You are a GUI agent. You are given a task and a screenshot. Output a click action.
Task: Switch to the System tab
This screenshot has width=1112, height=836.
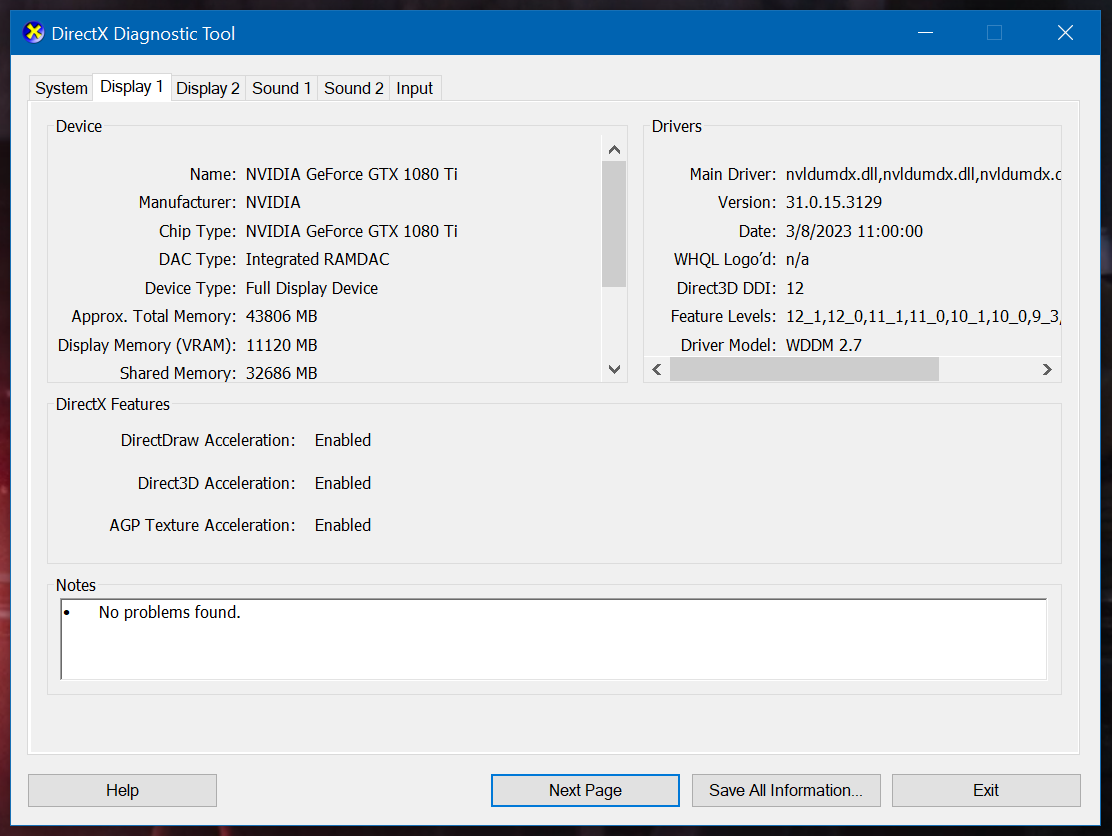(x=61, y=88)
